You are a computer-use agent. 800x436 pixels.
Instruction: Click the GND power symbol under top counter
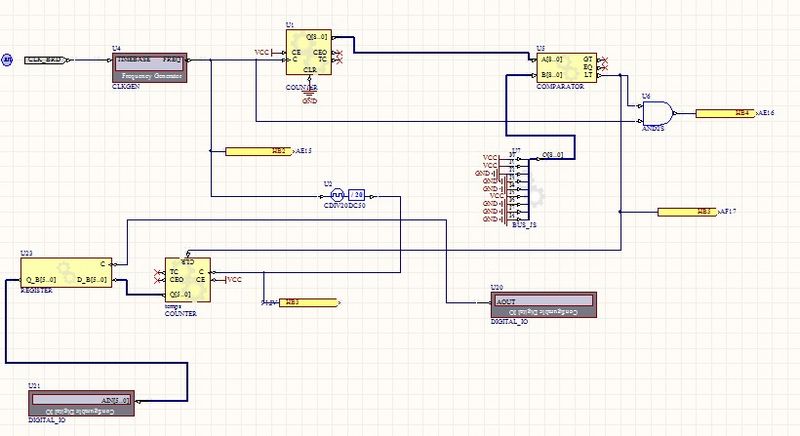[310, 98]
